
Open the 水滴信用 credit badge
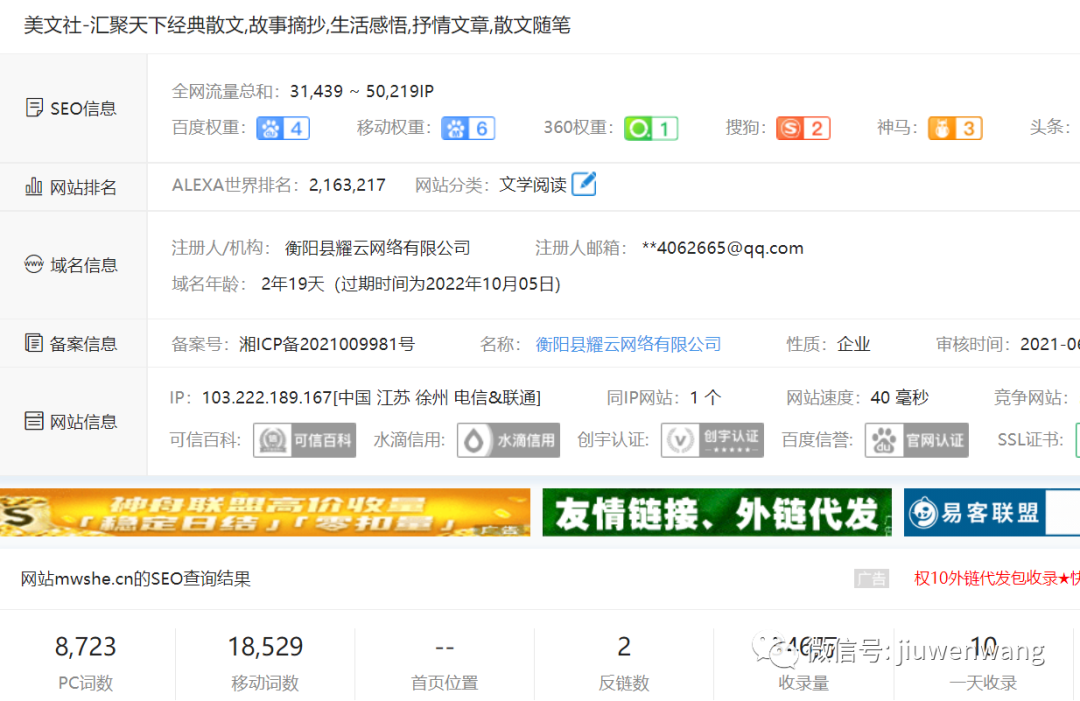coord(508,440)
